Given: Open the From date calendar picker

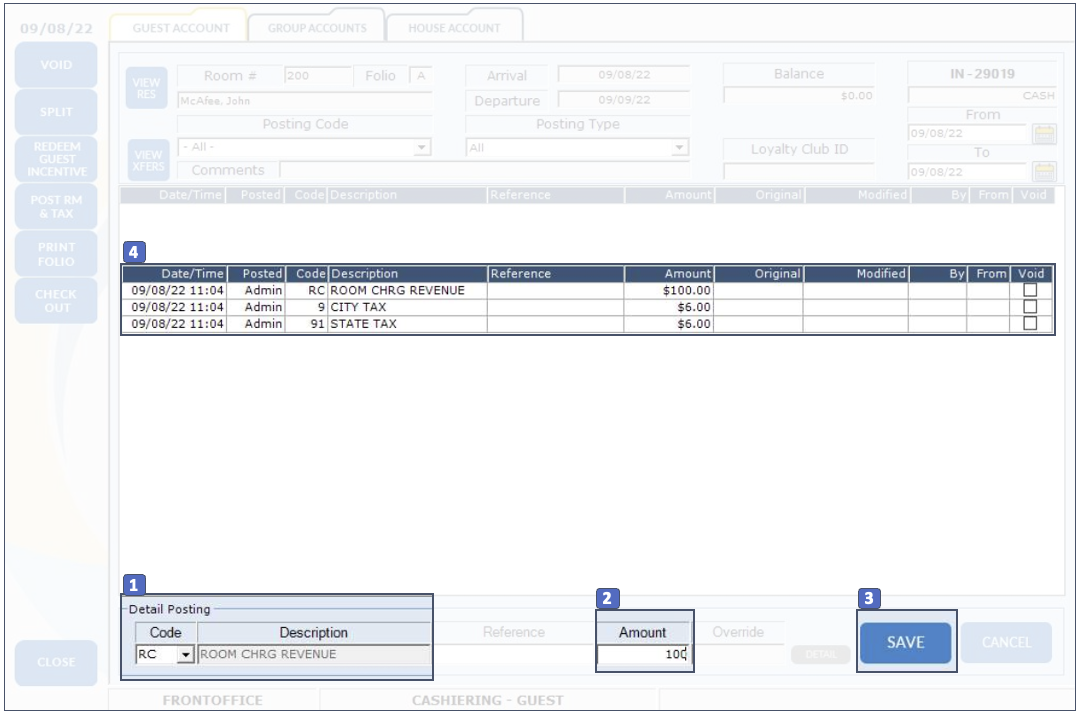Looking at the screenshot, I should (1044, 134).
